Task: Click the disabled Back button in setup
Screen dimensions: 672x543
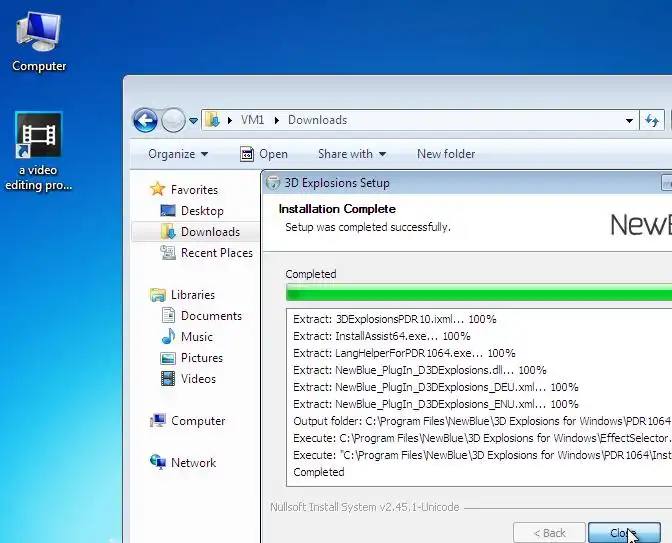Action: point(549,533)
